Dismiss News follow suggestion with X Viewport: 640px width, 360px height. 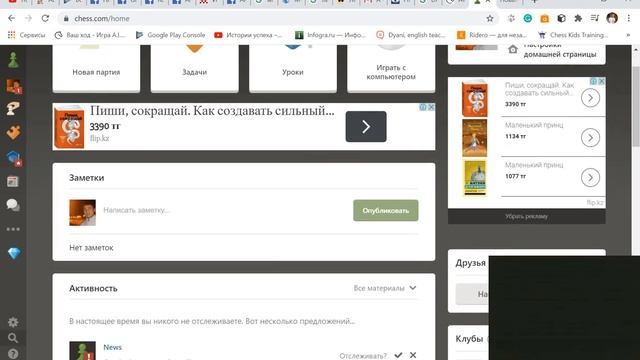coord(413,355)
